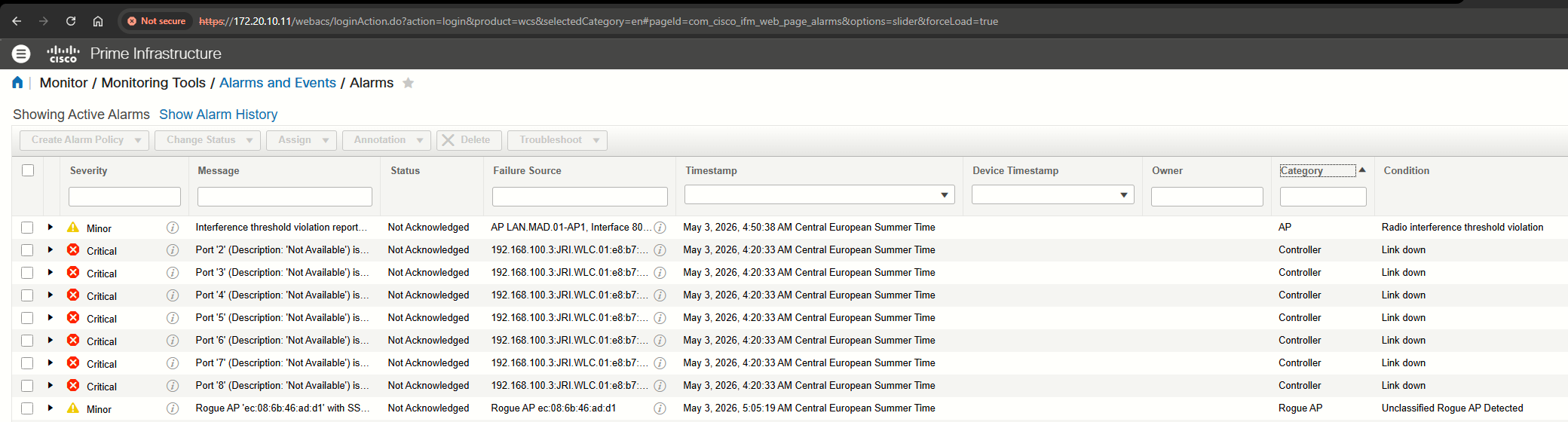Open Annotation dropdown
Image resolution: width=1568 pixels, height=422 pixels.
click(x=387, y=140)
